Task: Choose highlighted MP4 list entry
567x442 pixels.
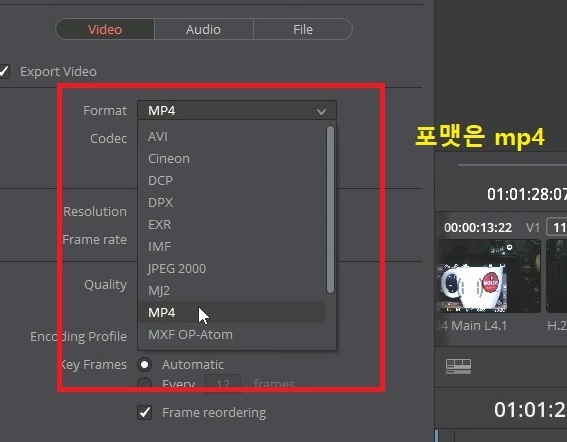Action: tap(231, 313)
